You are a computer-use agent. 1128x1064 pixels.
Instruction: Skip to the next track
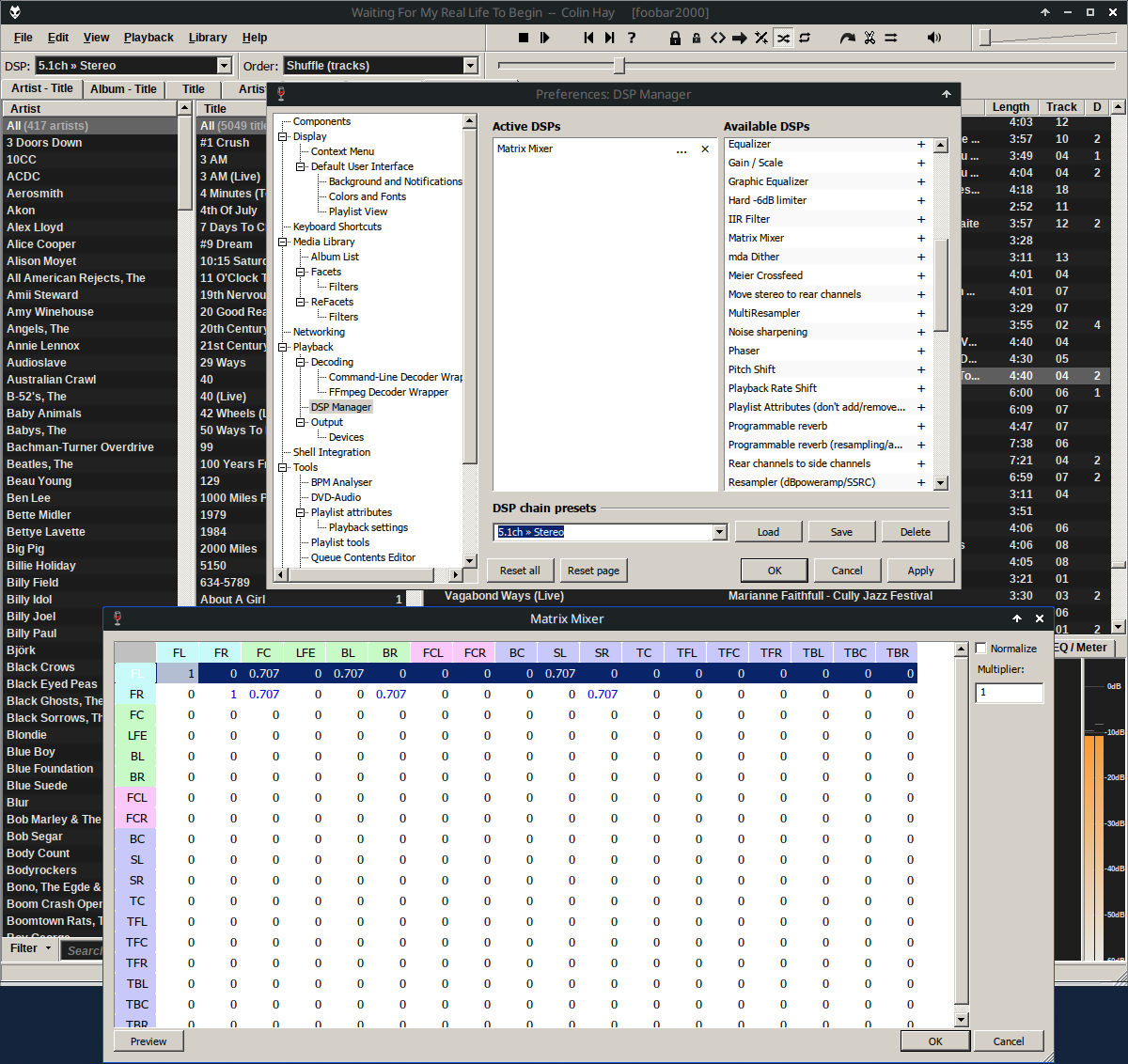click(609, 38)
